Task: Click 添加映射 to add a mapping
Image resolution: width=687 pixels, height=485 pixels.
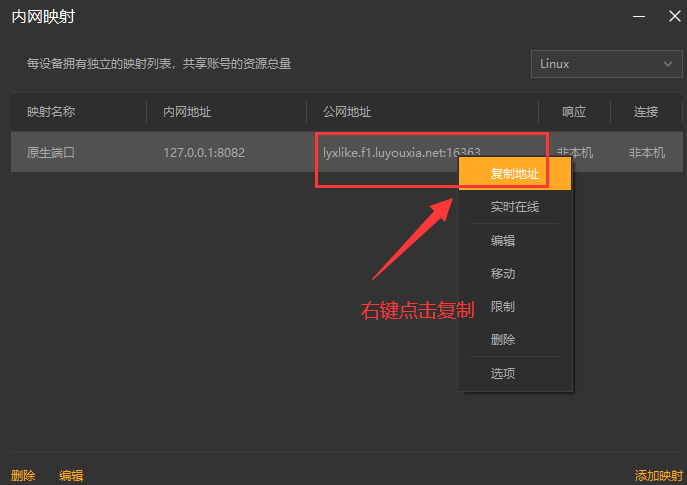Action: pyautogui.click(x=659, y=475)
